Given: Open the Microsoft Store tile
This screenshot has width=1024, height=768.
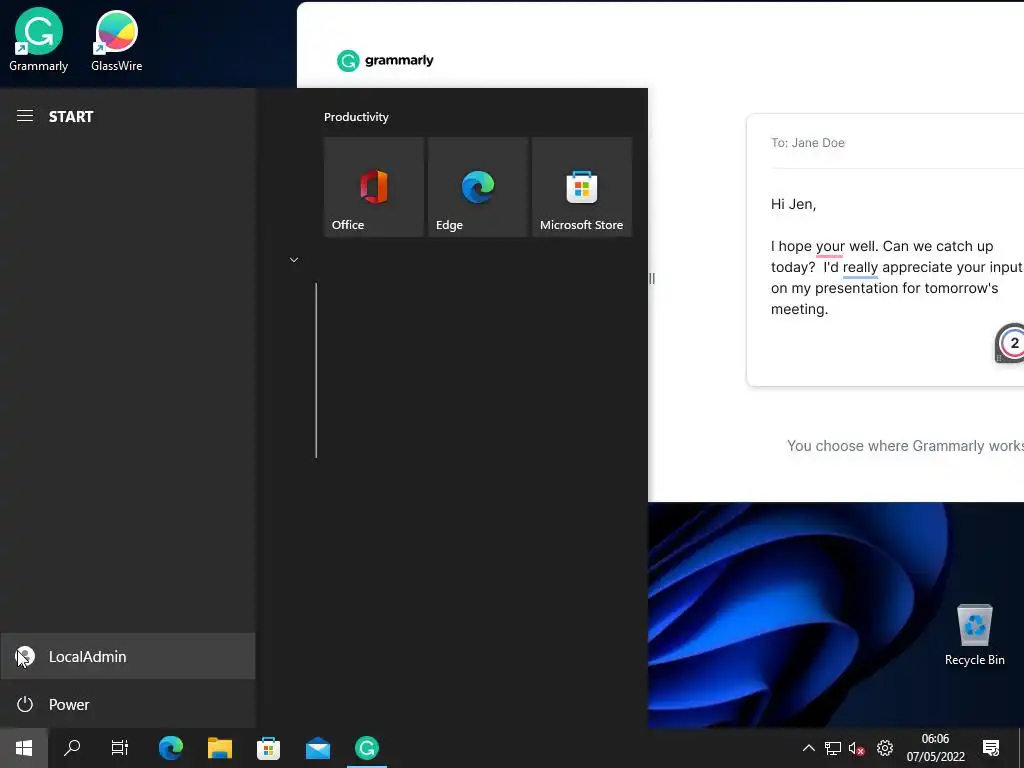Looking at the screenshot, I should tap(582, 187).
